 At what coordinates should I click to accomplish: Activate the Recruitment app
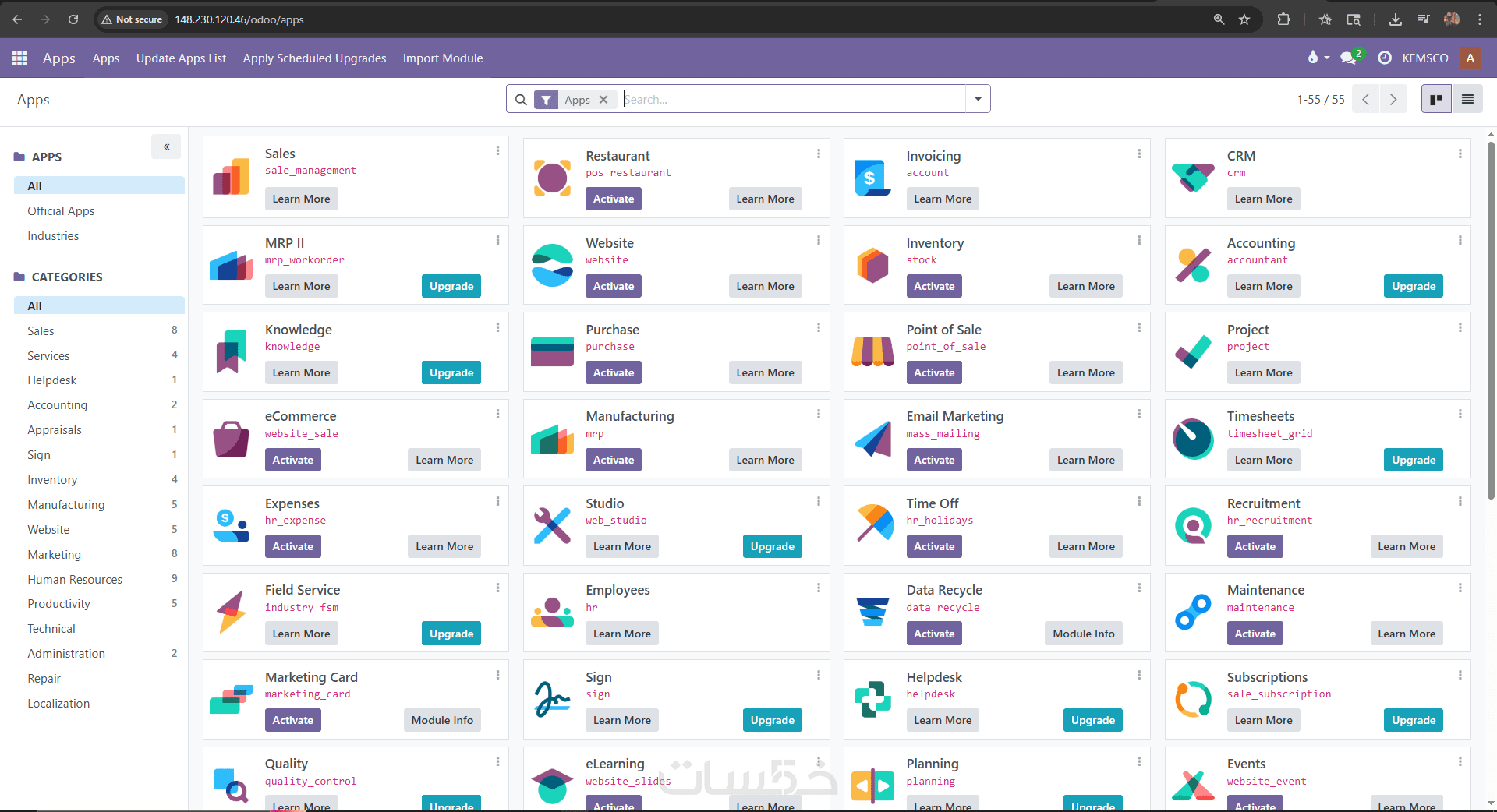[x=1255, y=546]
